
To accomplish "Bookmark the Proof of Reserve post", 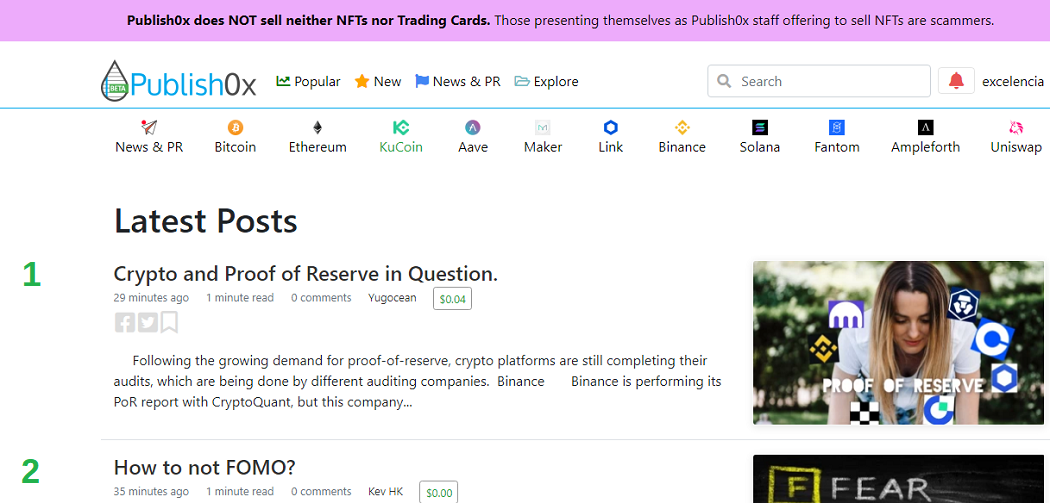I will pyautogui.click(x=169, y=322).
